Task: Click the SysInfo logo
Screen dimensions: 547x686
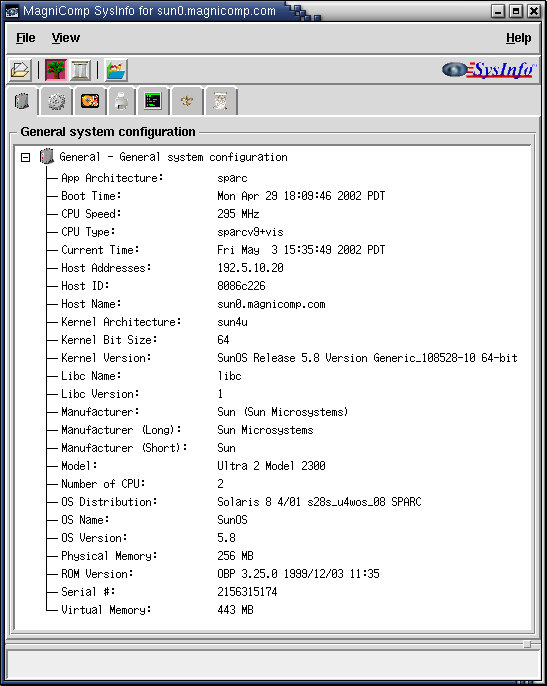Action: (489, 70)
